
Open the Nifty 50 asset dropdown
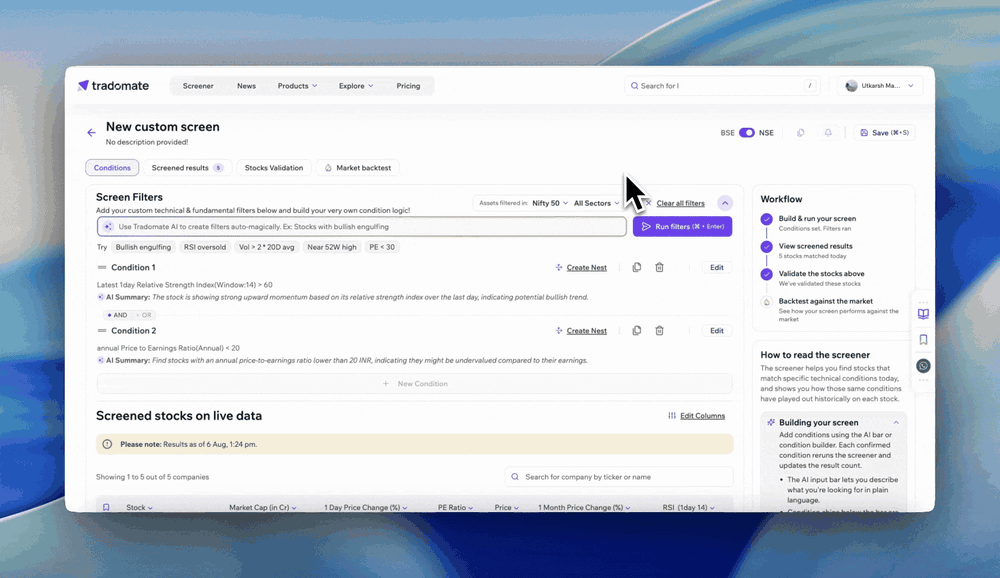coord(550,203)
